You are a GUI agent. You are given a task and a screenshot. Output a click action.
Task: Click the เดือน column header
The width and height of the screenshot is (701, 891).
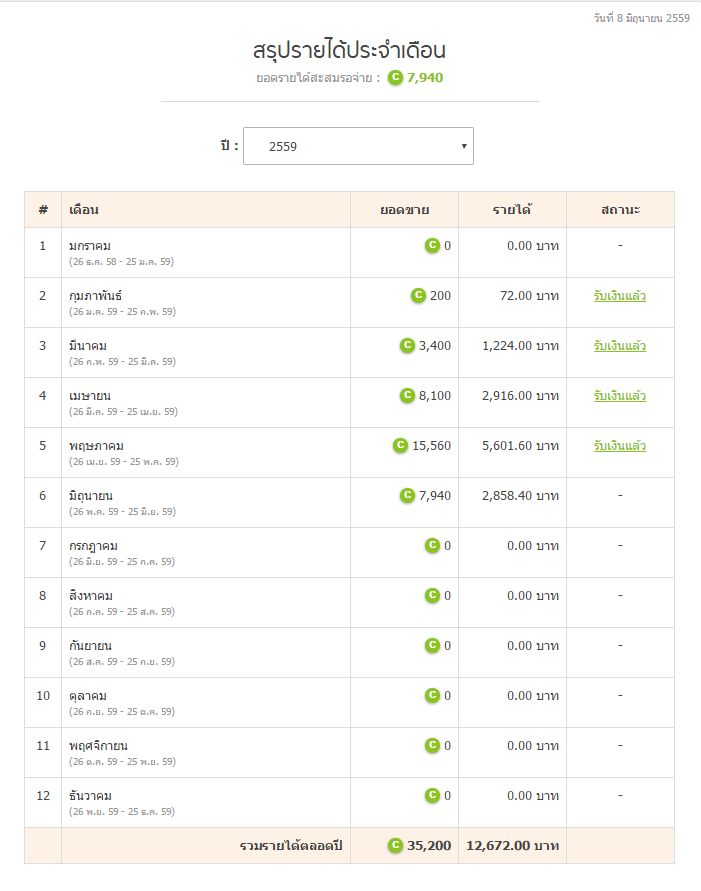click(x=84, y=210)
